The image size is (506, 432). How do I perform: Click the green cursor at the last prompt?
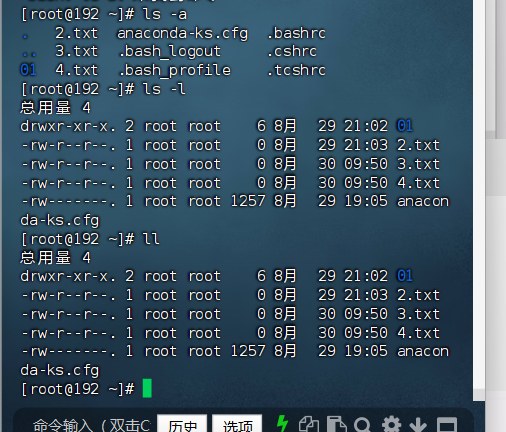[147, 388]
